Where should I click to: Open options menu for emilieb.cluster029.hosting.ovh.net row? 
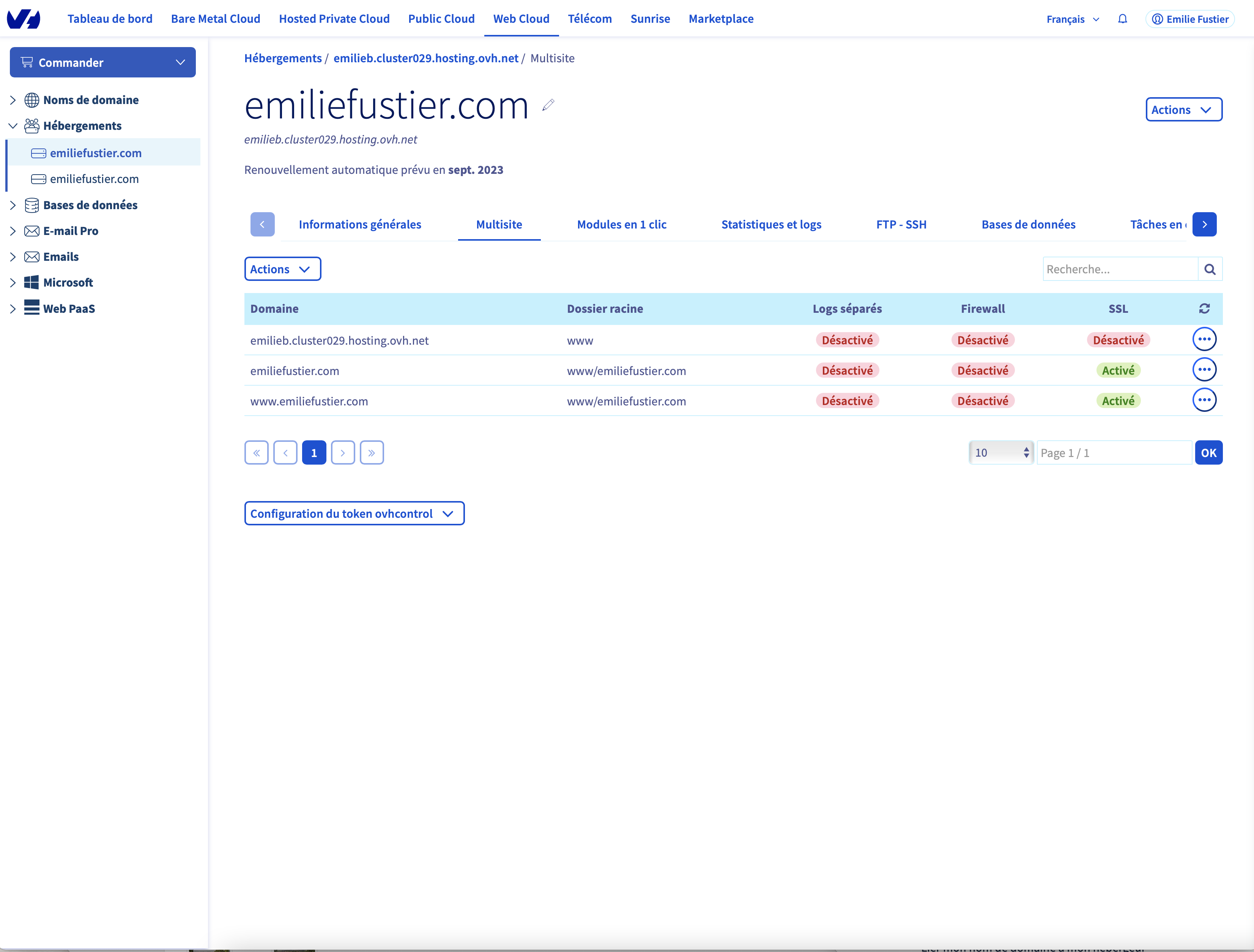[x=1204, y=339]
